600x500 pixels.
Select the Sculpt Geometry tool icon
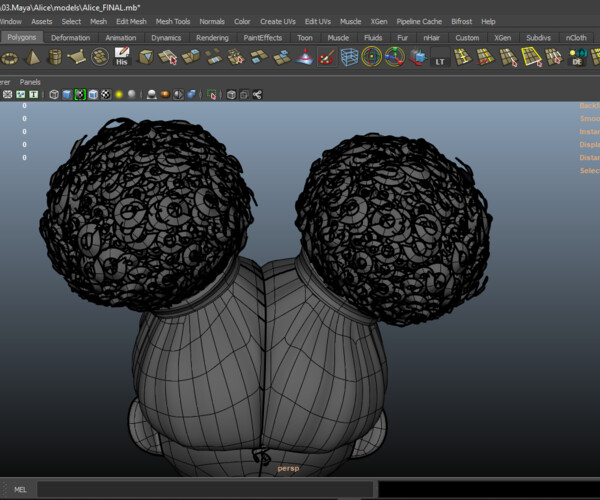click(x=305, y=57)
